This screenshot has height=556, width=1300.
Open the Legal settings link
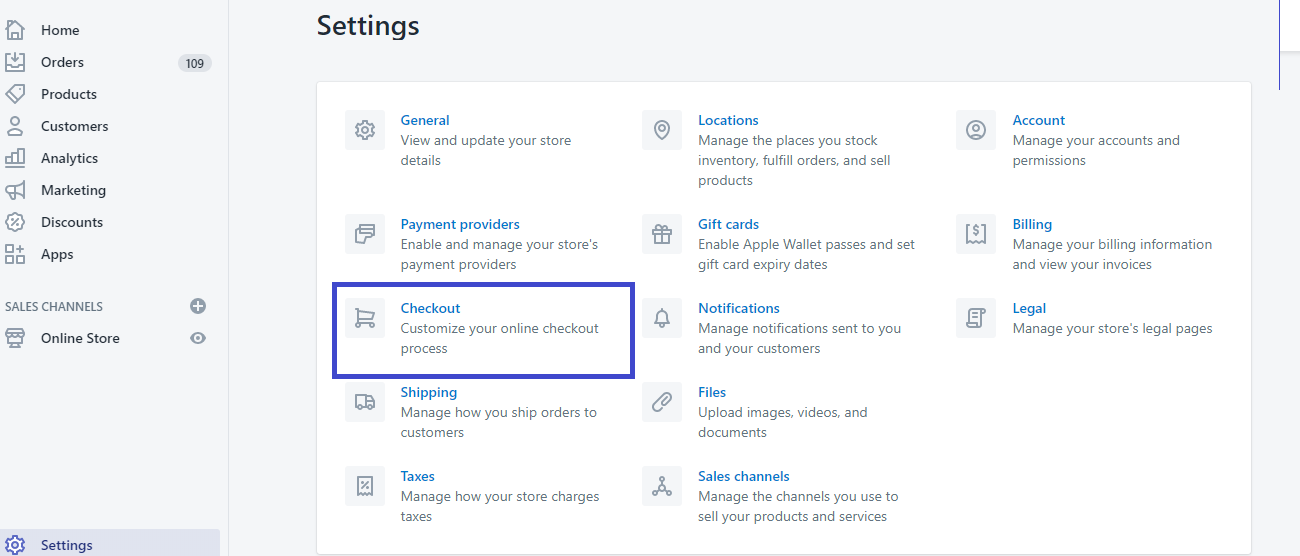click(1029, 308)
